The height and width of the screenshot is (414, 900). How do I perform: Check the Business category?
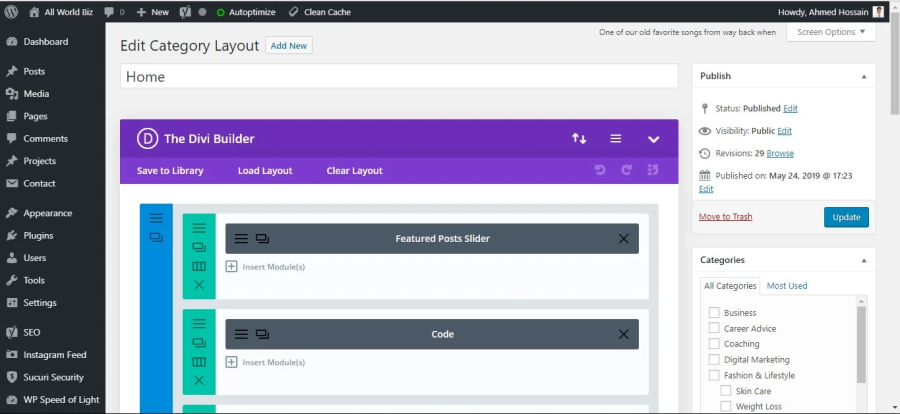coord(713,312)
